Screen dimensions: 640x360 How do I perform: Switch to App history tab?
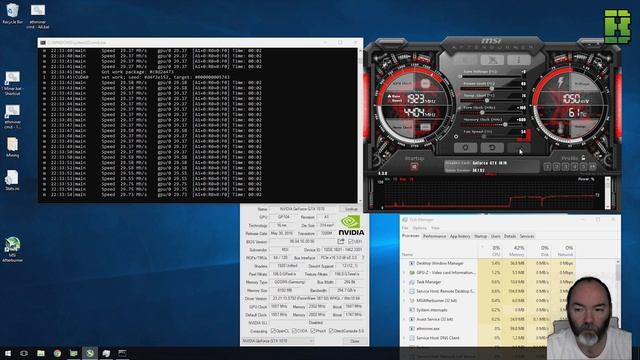click(460, 236)
